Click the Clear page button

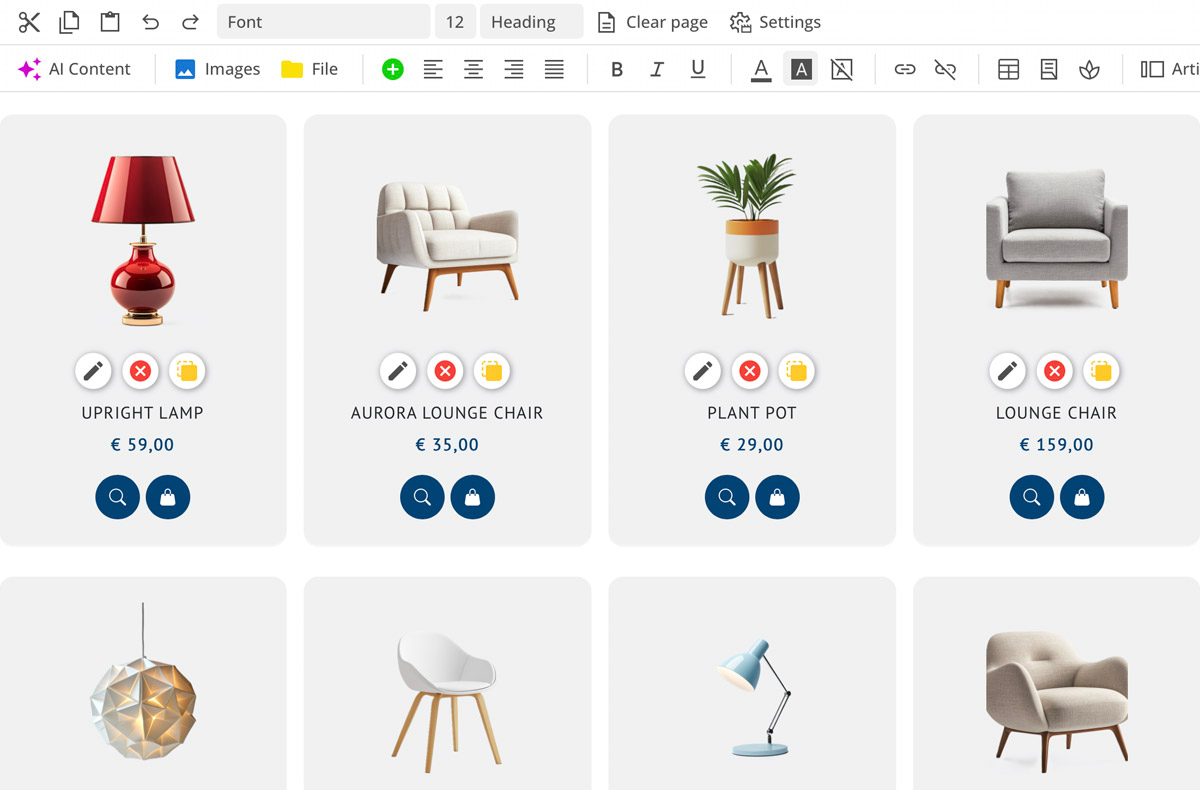point(652,22)
